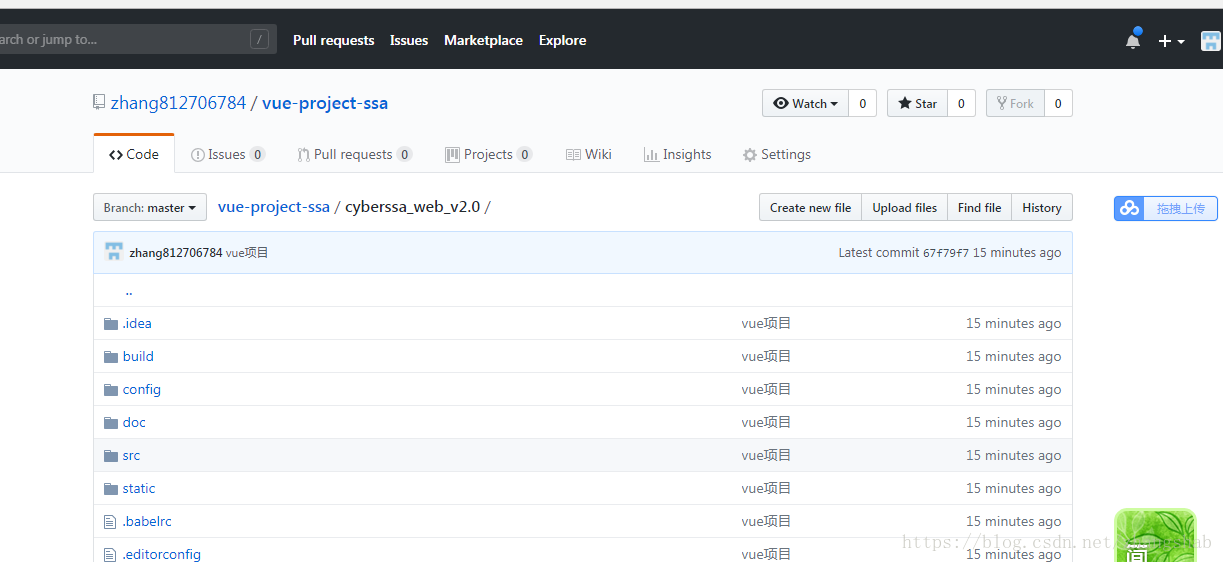This screenshot has height=562, width=1223.
Task: Open the .idea folder link
Action: pos(137,323)
